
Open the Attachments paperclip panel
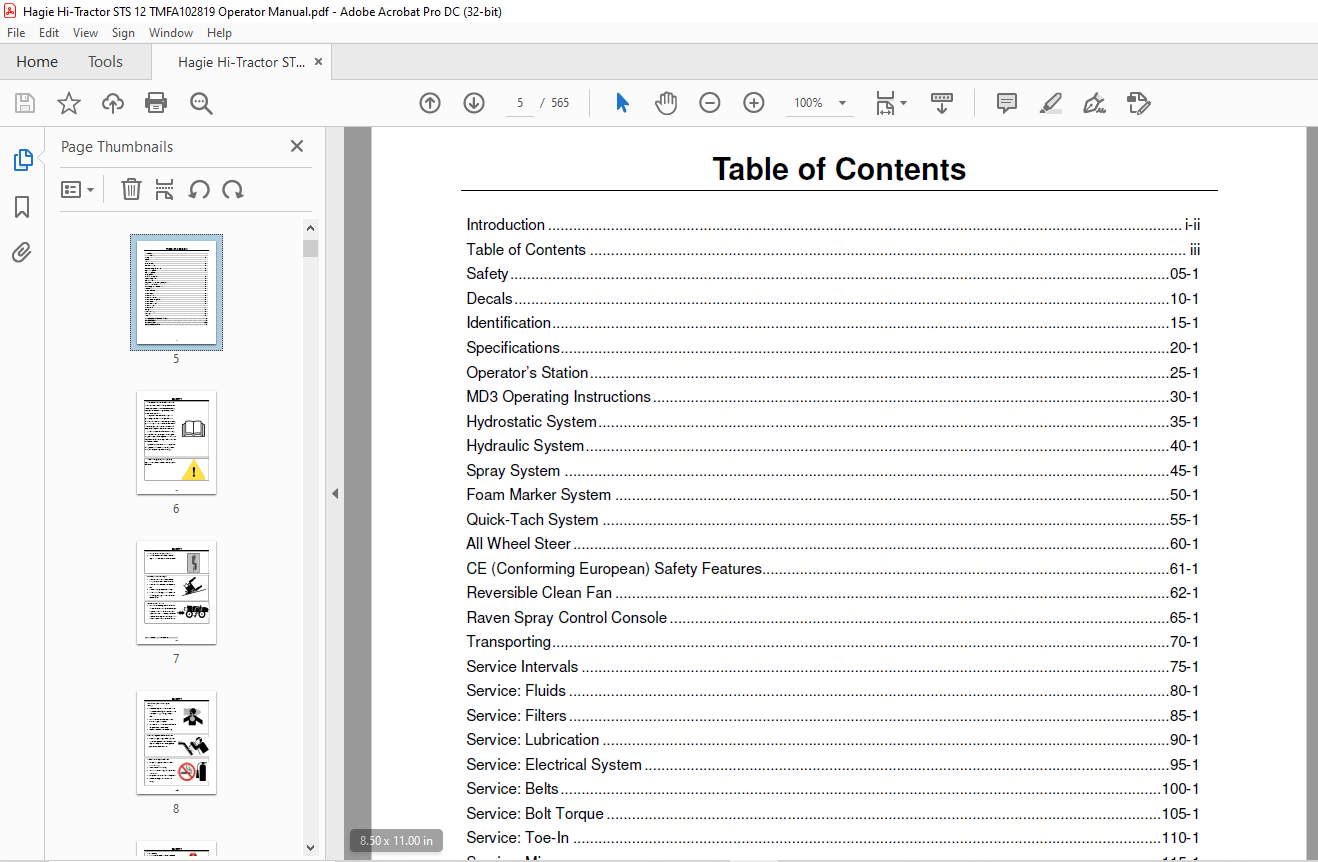[x=22, y=252]
